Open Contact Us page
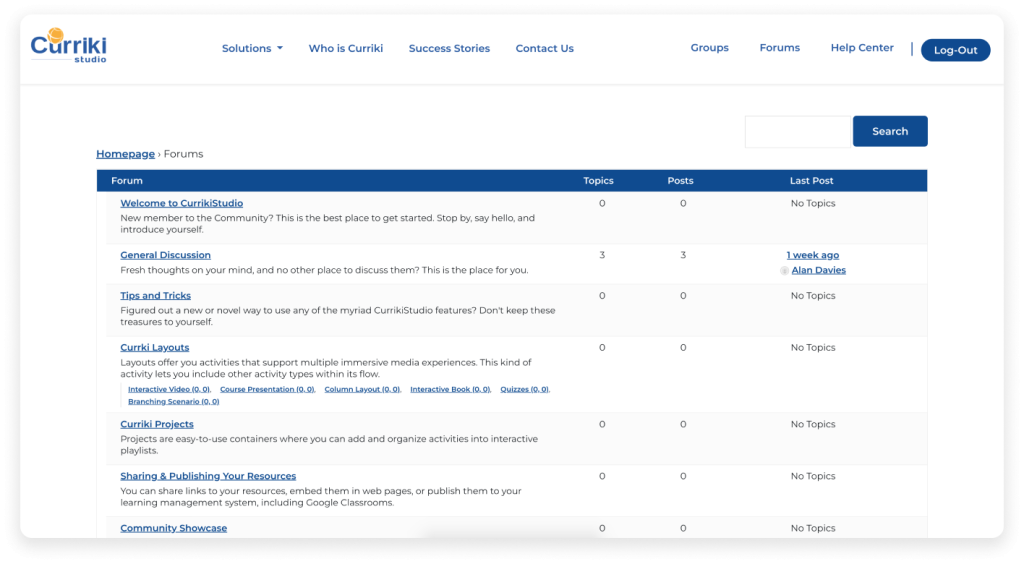1024x564 pixels. (x=545, y=48)
